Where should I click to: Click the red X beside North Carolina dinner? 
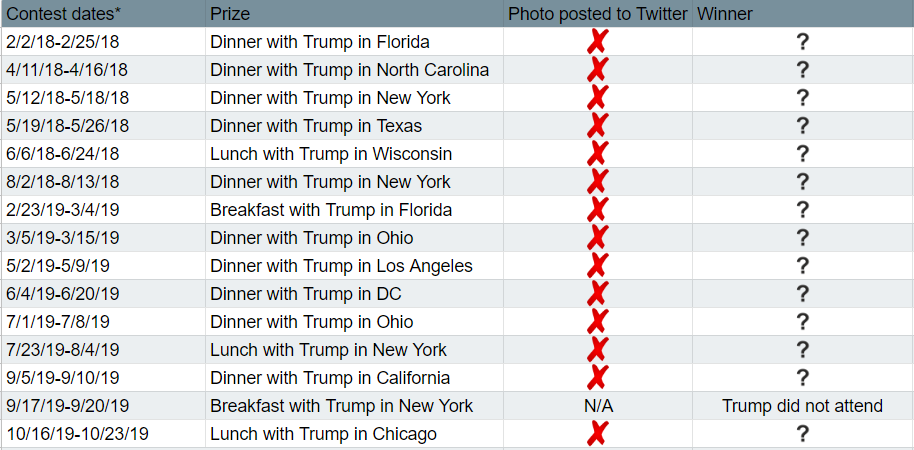pyautogui.click(x=597, y=70)
